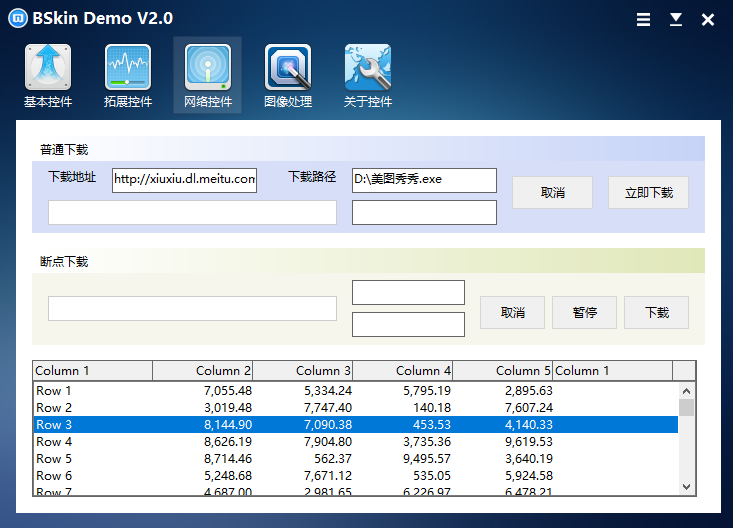The height and width of the screenshot is (528, 733).
Task: Click 下载 in resumable download section
Action: coord(656,312)
